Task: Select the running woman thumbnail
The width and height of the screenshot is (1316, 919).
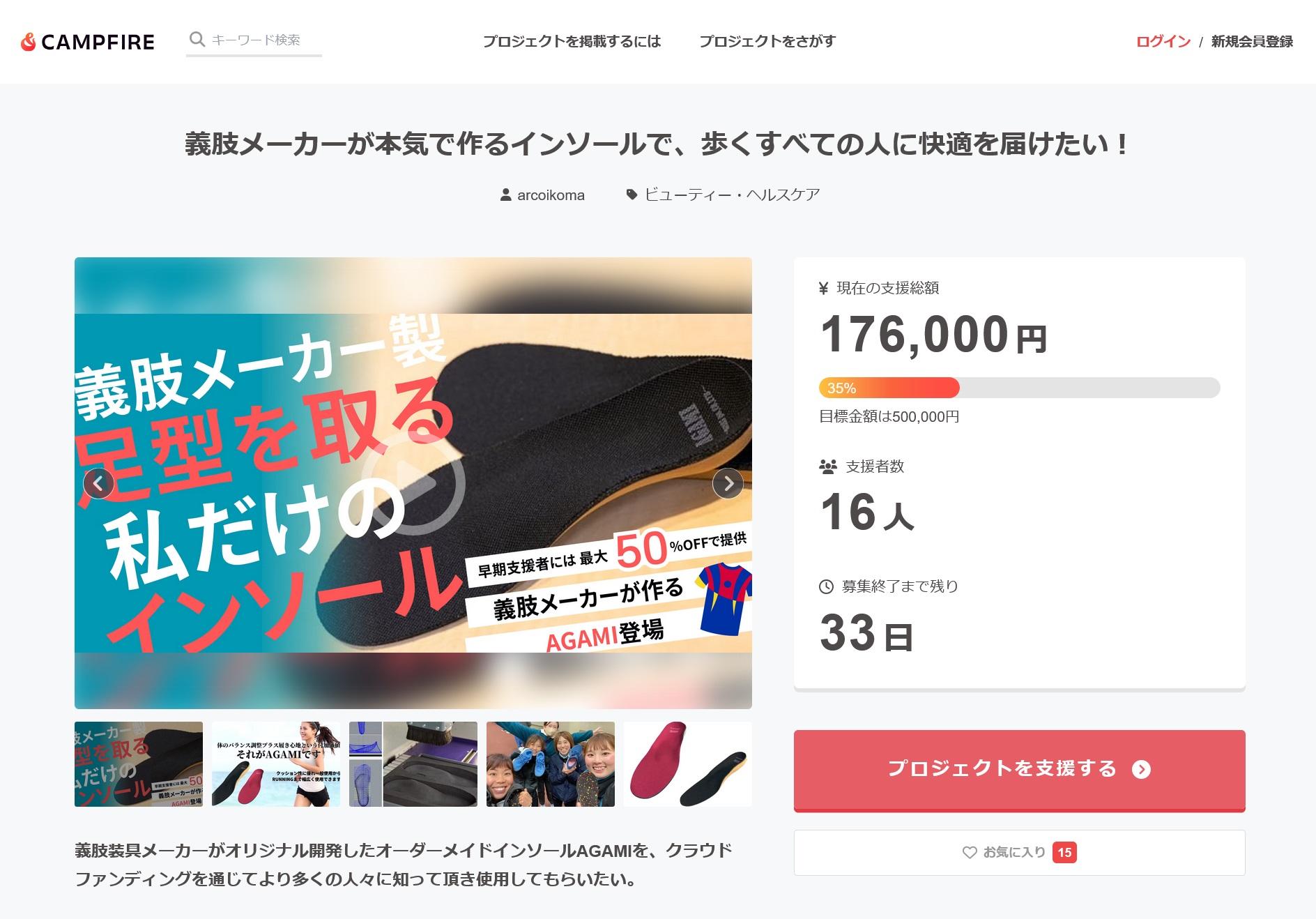Action: pos(276,764)
